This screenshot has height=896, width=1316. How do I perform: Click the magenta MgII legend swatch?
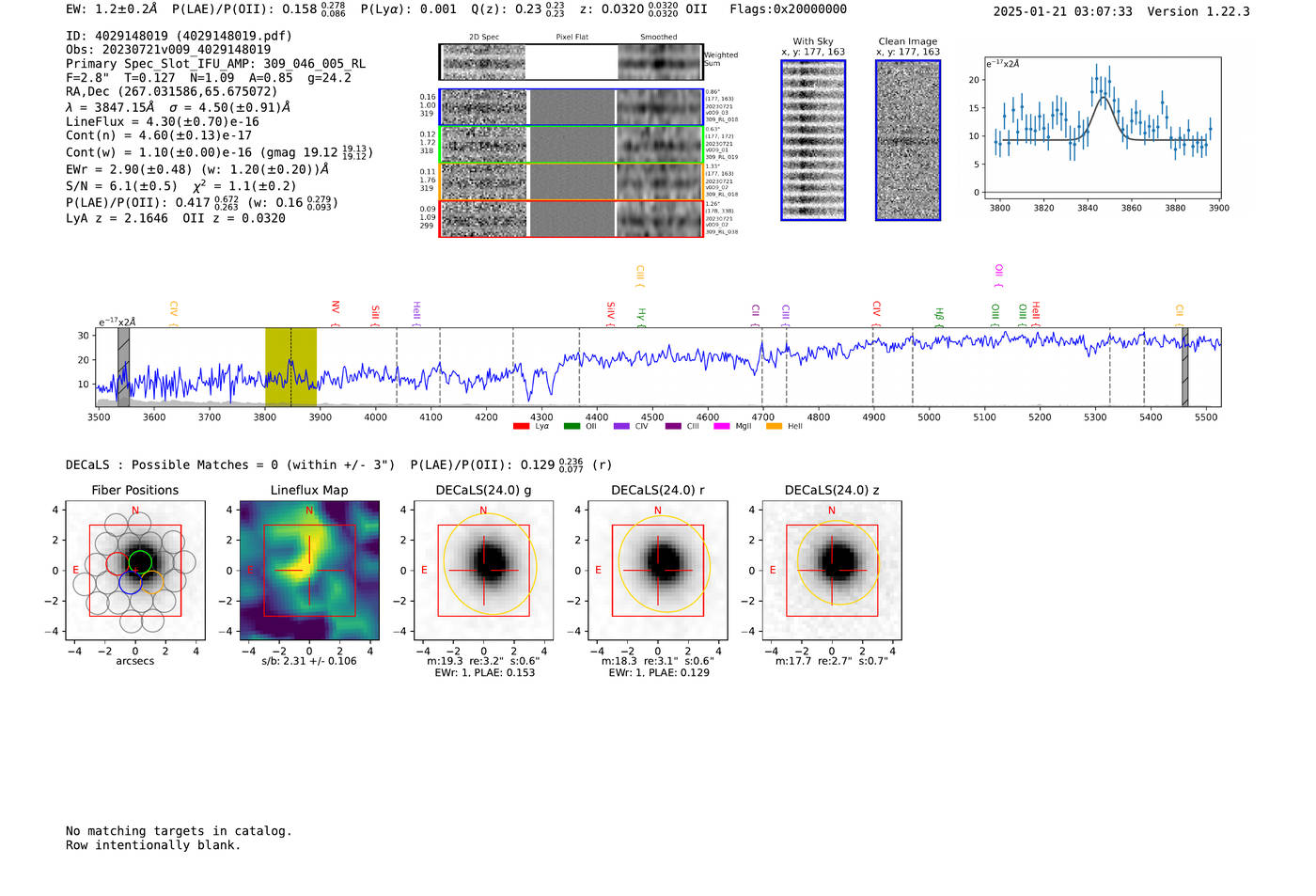[x=722, y=427]
